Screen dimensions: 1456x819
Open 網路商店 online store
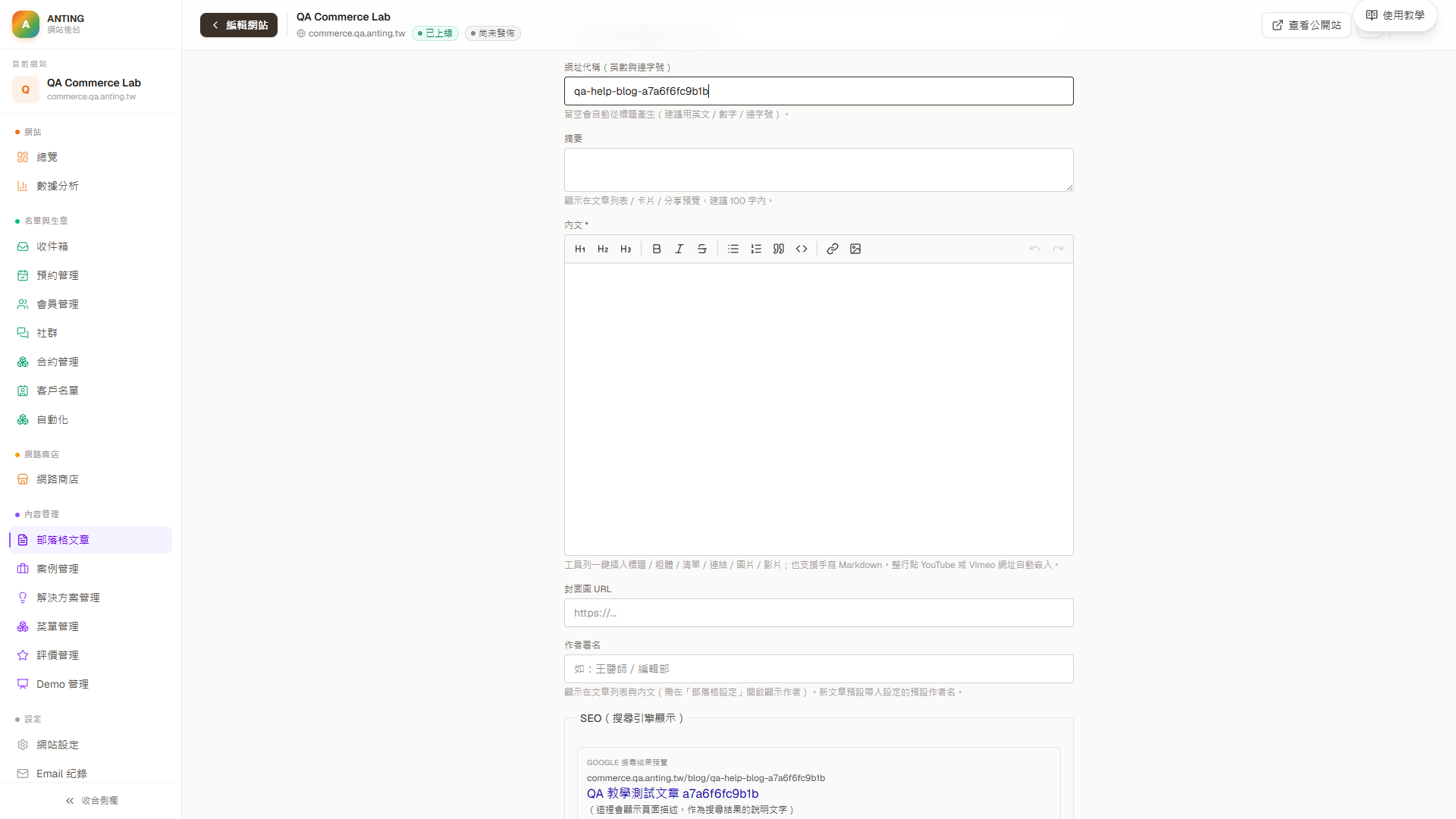91,479
